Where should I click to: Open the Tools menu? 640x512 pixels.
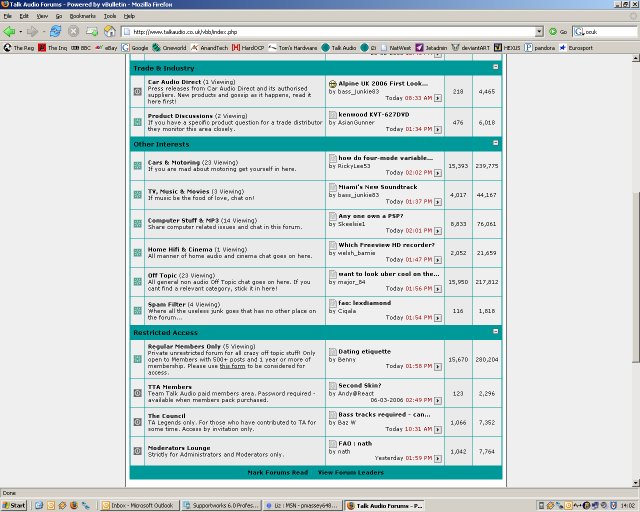pyautogui.click(x=110, y=17)
